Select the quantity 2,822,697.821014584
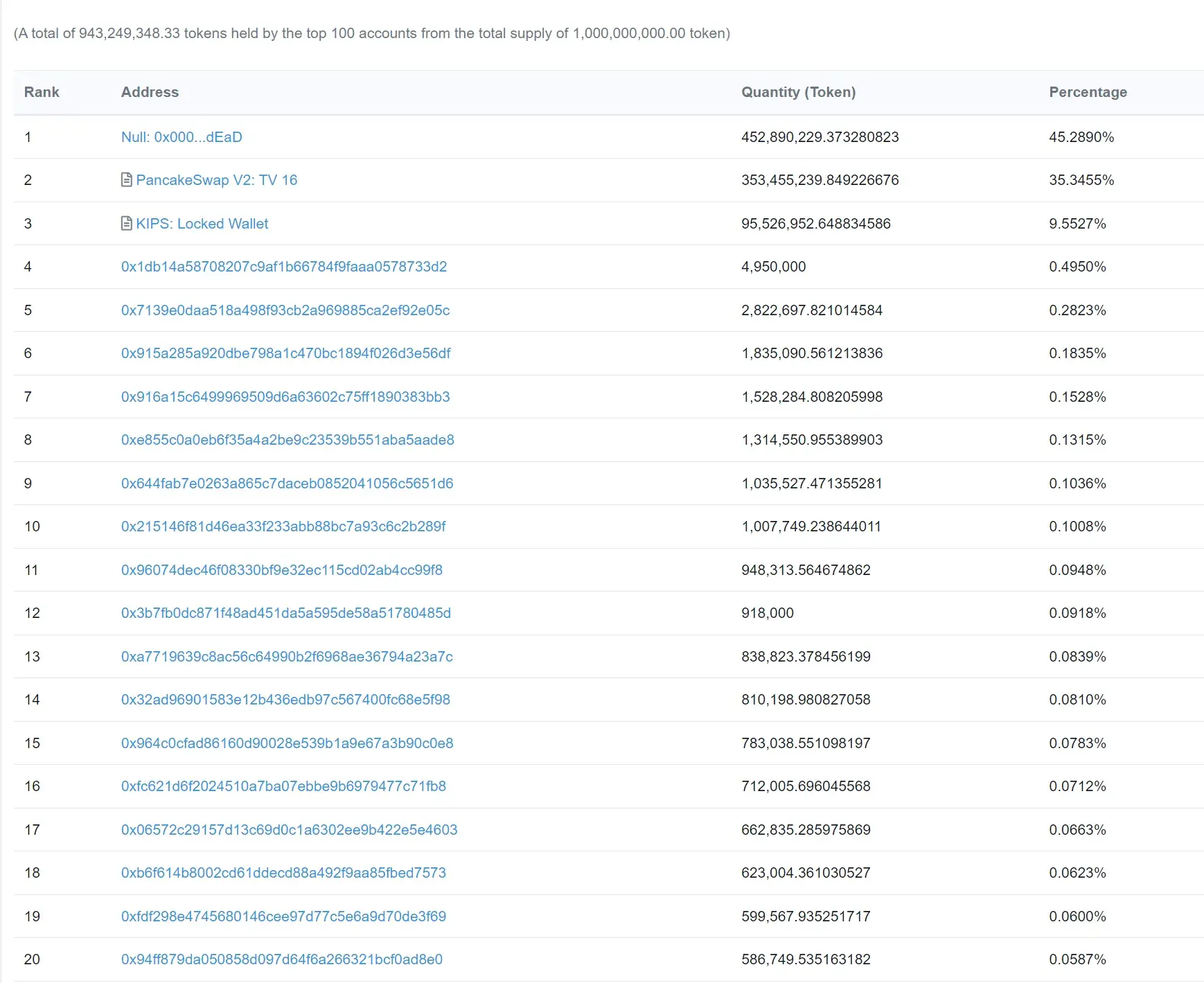 tap(812, 310)
